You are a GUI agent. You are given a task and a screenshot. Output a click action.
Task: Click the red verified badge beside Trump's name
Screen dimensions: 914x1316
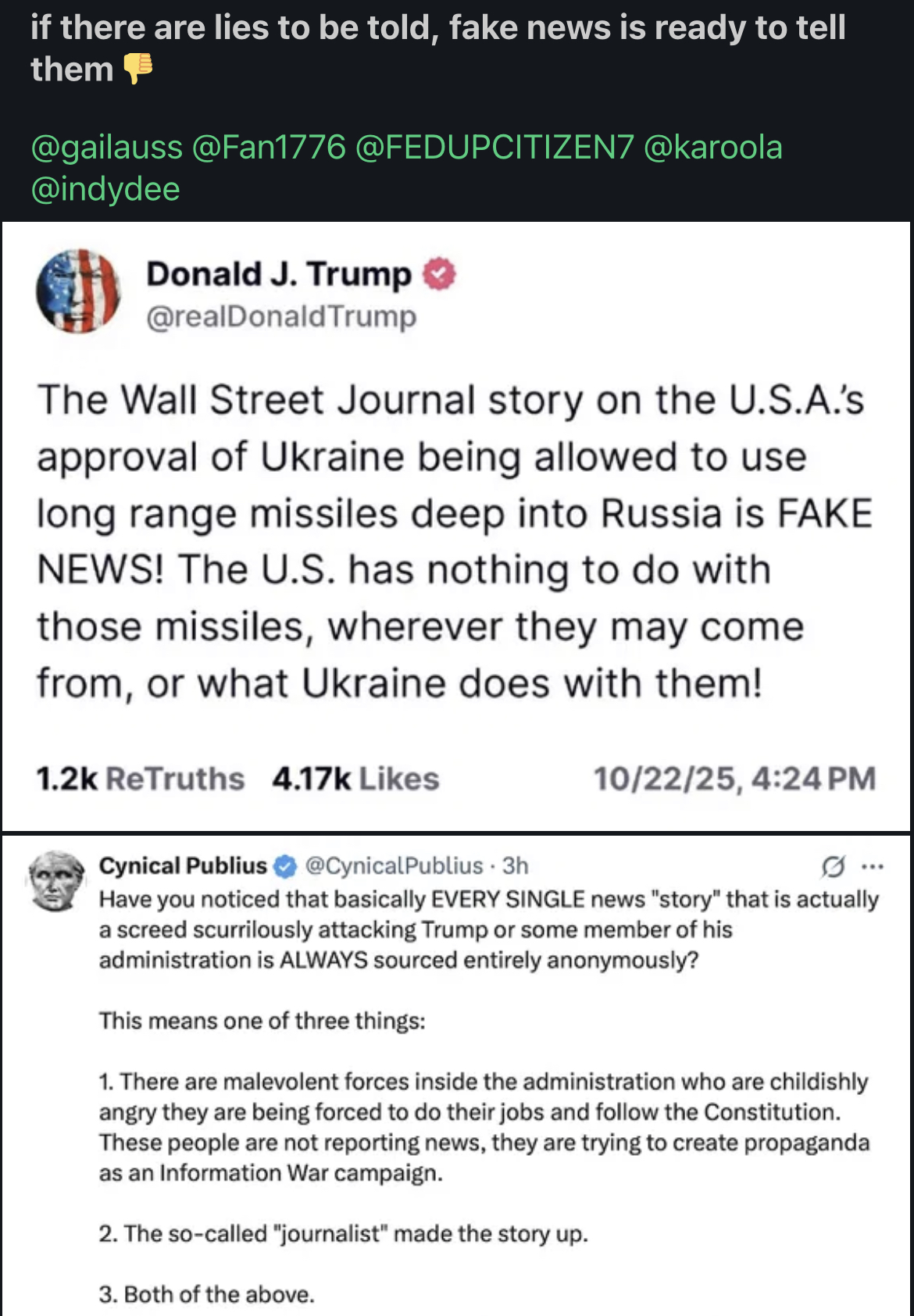tap(439, 273)
